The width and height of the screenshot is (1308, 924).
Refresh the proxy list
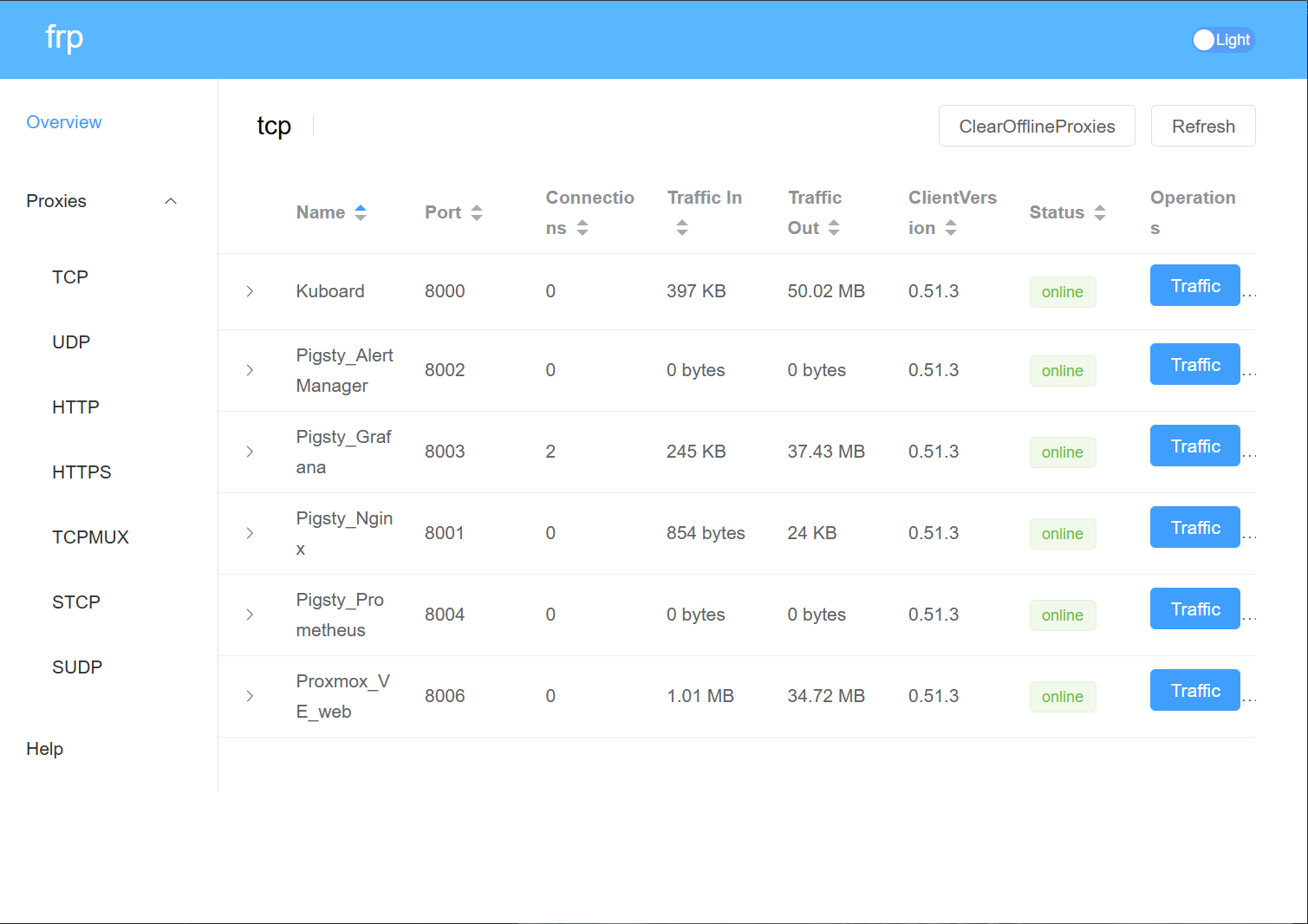coord(1202,127)
